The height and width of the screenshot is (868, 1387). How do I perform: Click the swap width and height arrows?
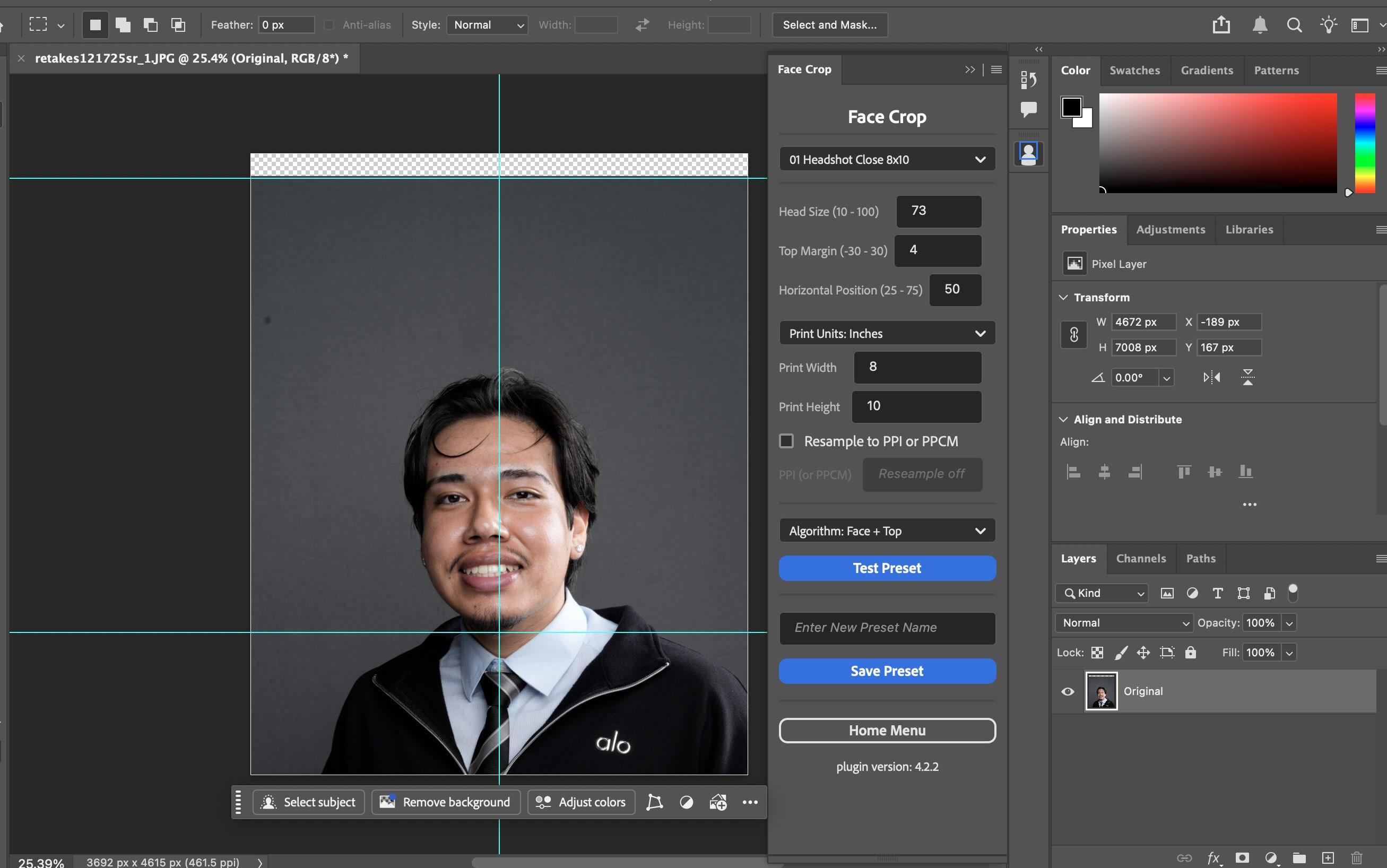tap(642, 25)
